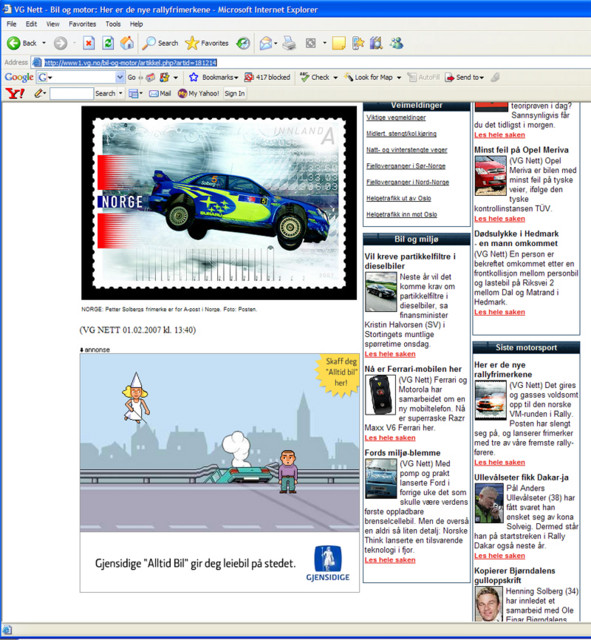
Task: Click headline 'Ullevålseter fikk Dakar-ja'
Action: (x=521, y=478)
